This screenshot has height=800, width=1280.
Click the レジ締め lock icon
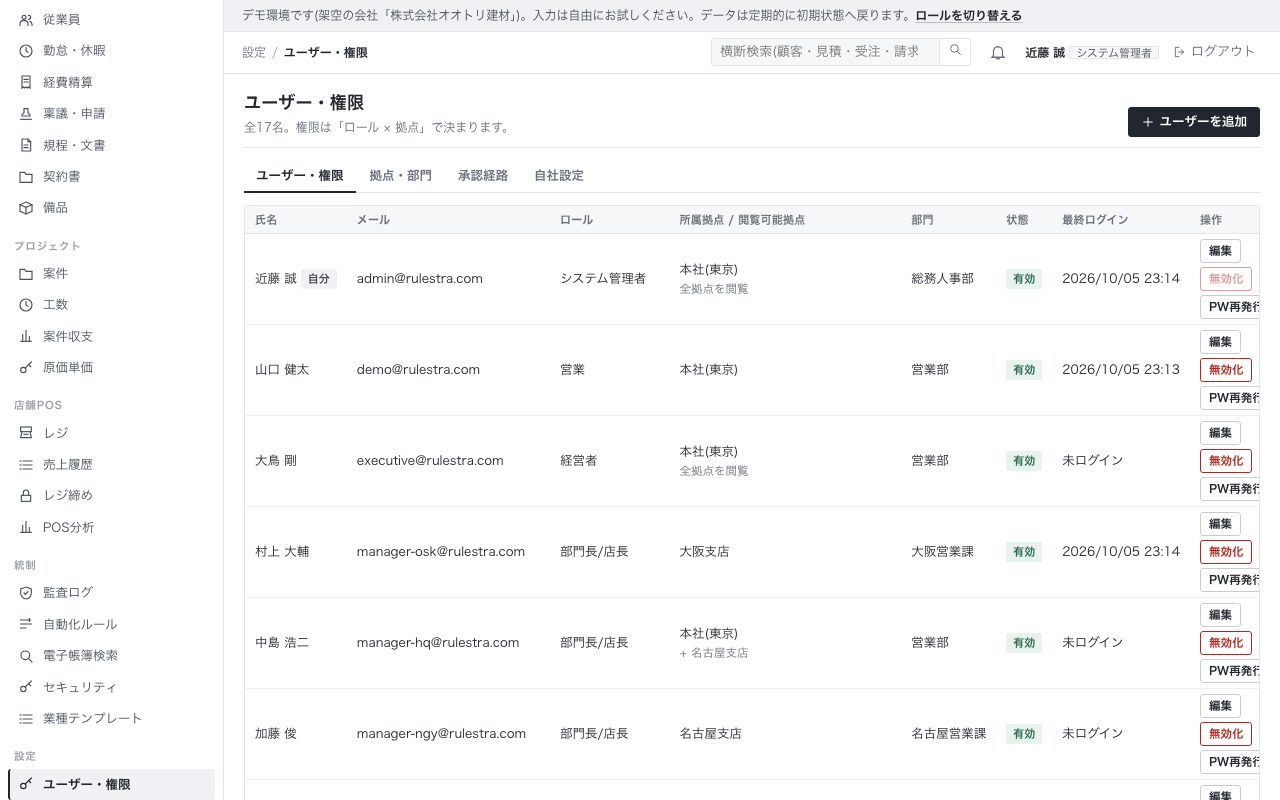click(26, 495)
